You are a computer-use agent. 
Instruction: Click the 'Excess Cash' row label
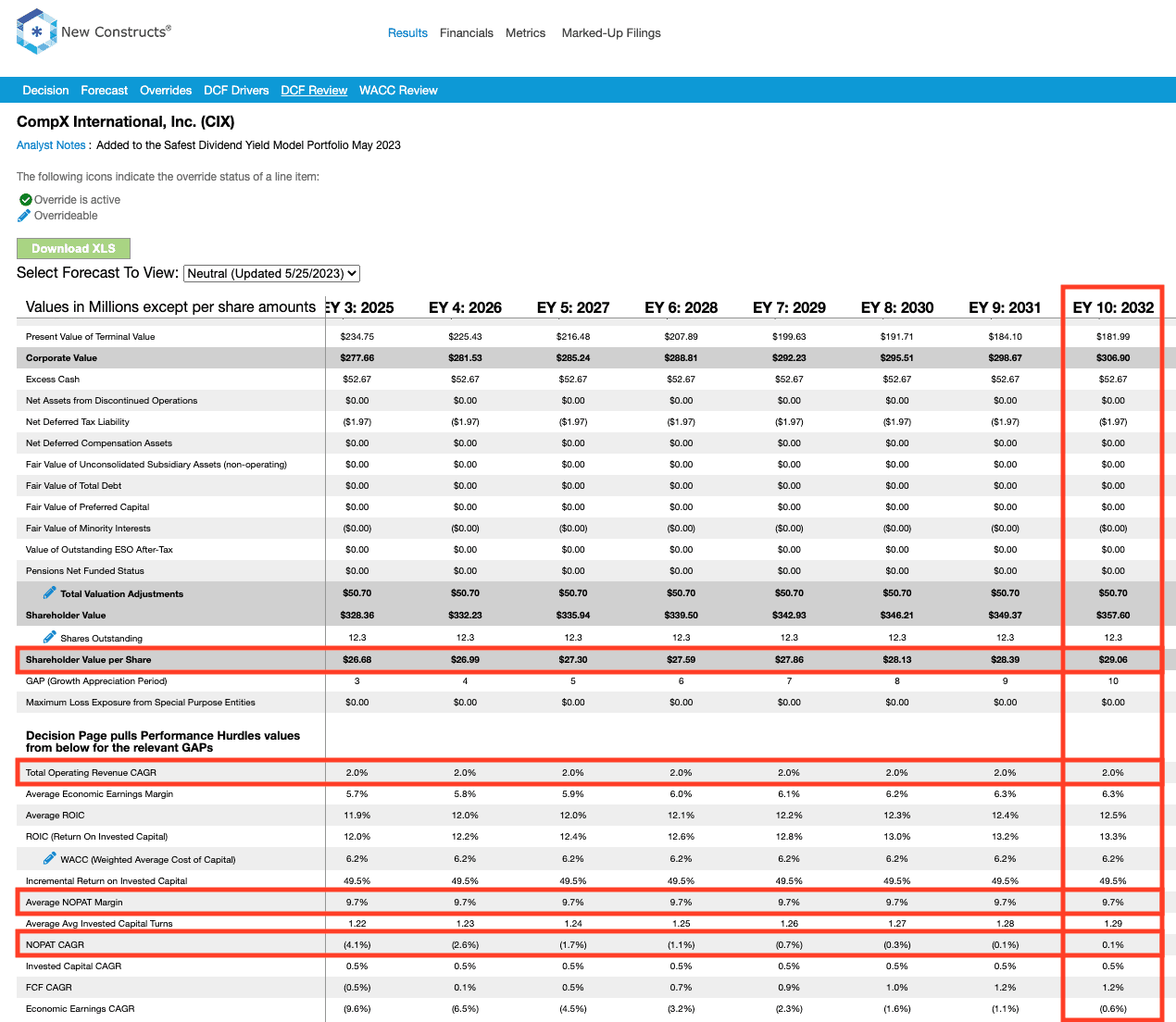(53, 380)
